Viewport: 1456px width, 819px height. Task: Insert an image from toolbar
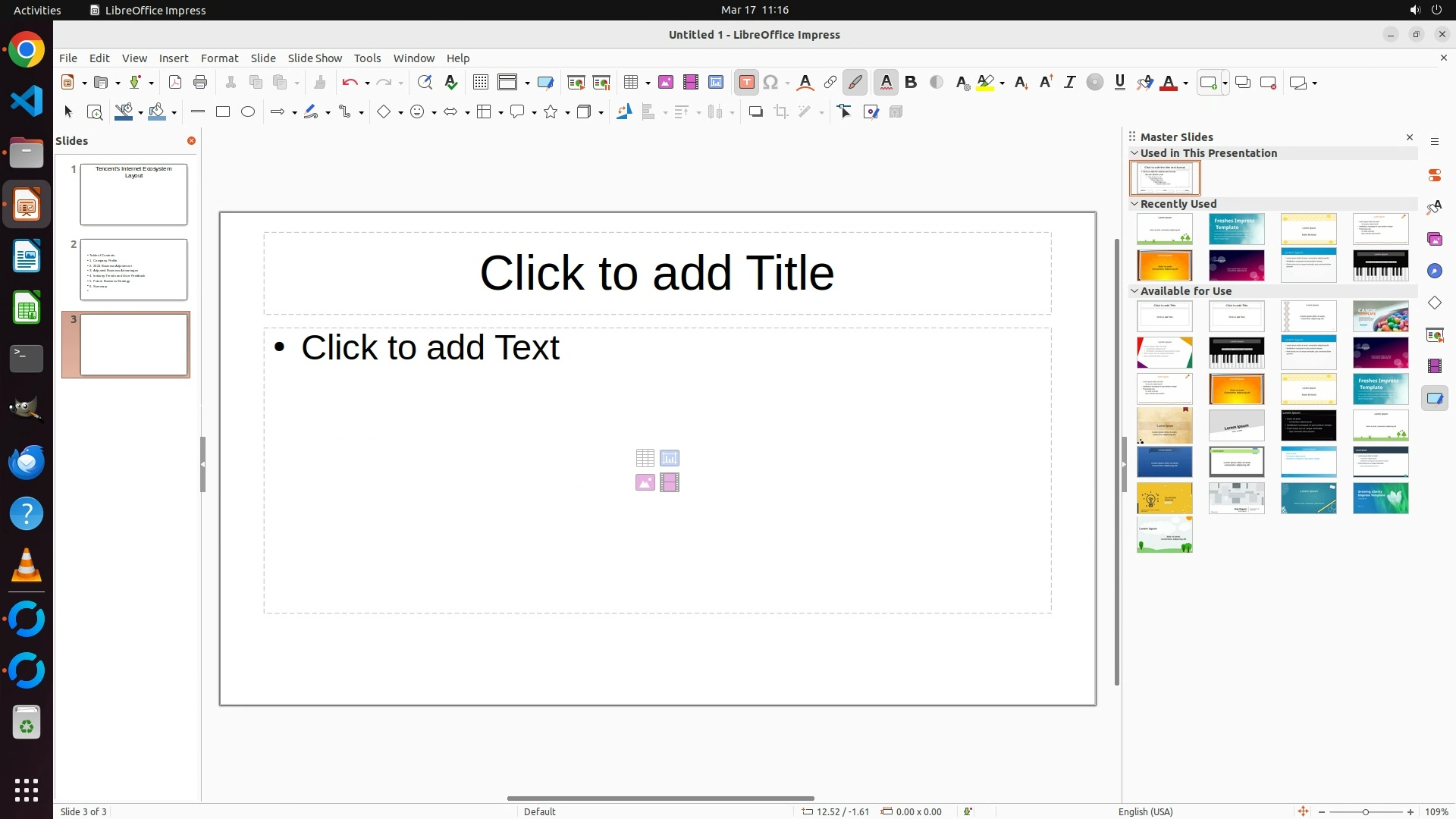666,83
